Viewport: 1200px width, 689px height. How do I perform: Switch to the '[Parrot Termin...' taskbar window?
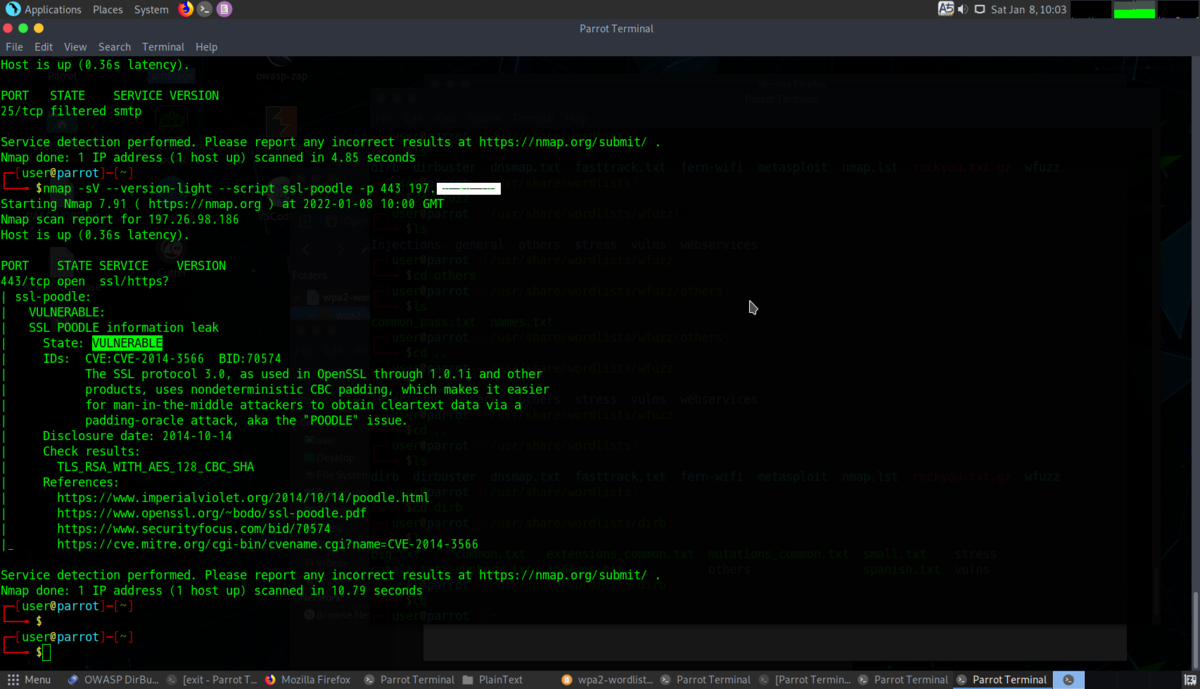[804, 680]
